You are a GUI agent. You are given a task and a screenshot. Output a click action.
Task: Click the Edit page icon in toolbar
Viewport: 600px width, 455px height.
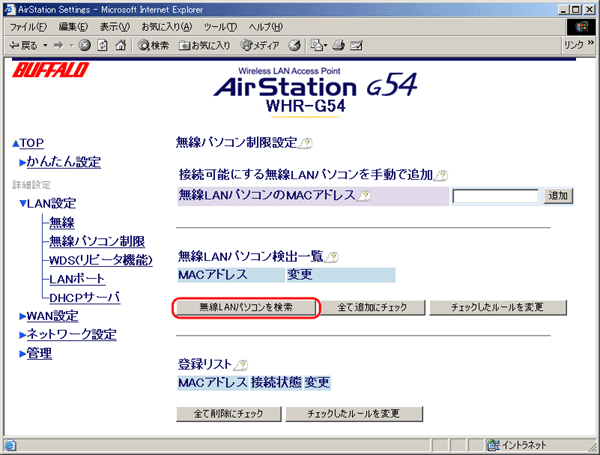click(x=356, y=46)
